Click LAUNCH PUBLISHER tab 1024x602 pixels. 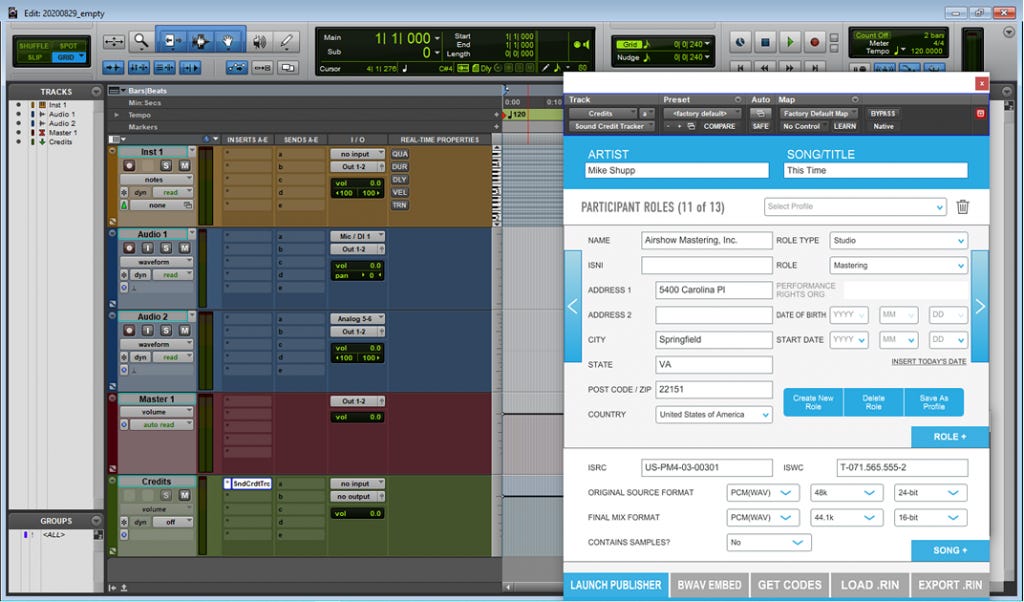(x=616, y=585)
